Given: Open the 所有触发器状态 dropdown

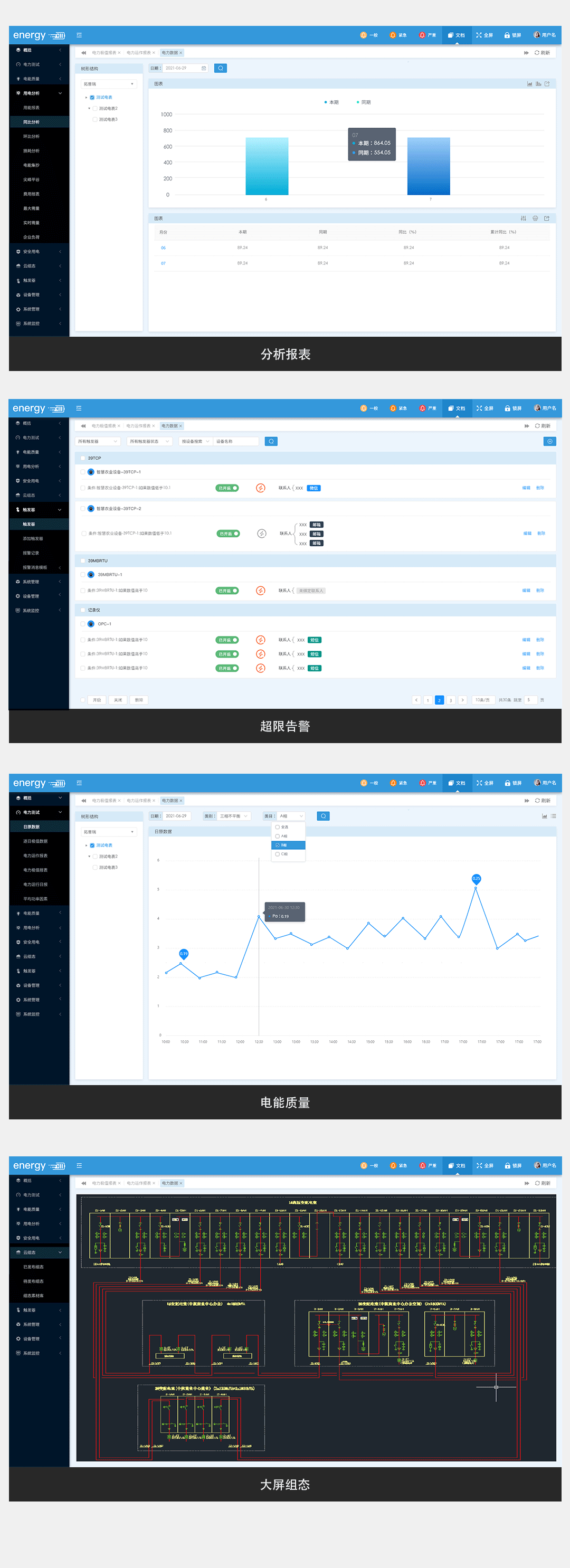Looking at the screenshot, I should click(149, 441).
